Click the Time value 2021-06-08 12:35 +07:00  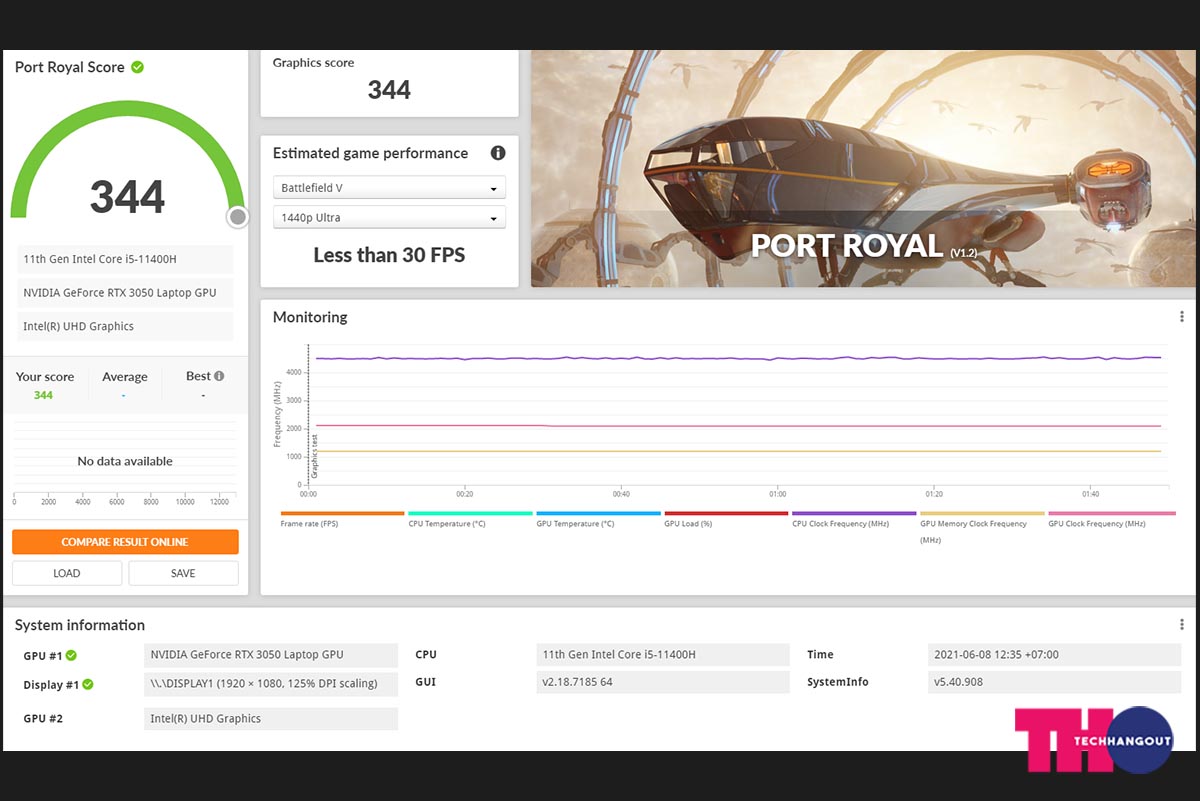tap(1054, 655)
